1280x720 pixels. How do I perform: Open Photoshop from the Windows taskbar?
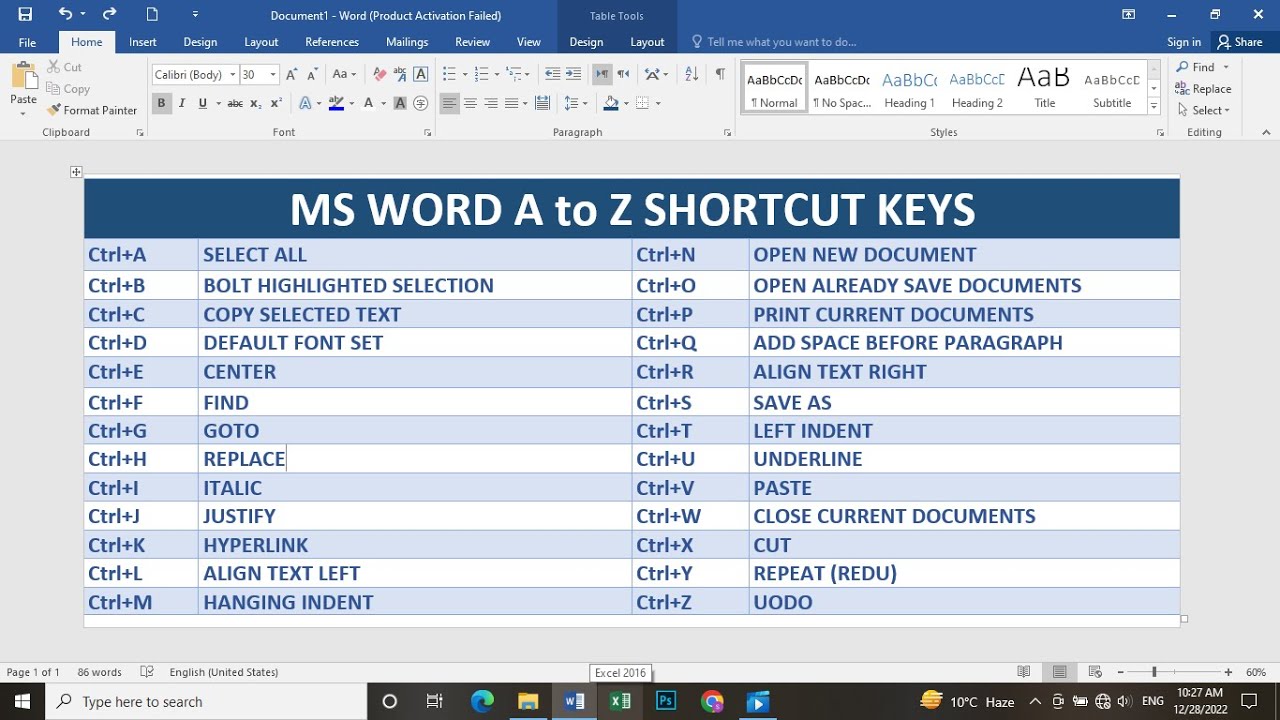click(666, 701)
